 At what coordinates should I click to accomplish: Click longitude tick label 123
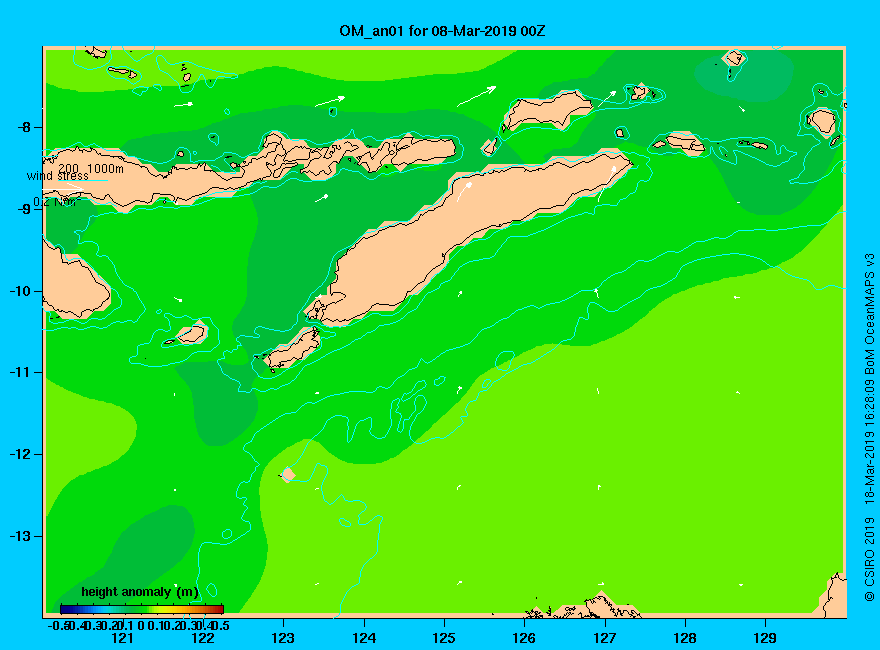click(283, 638)
